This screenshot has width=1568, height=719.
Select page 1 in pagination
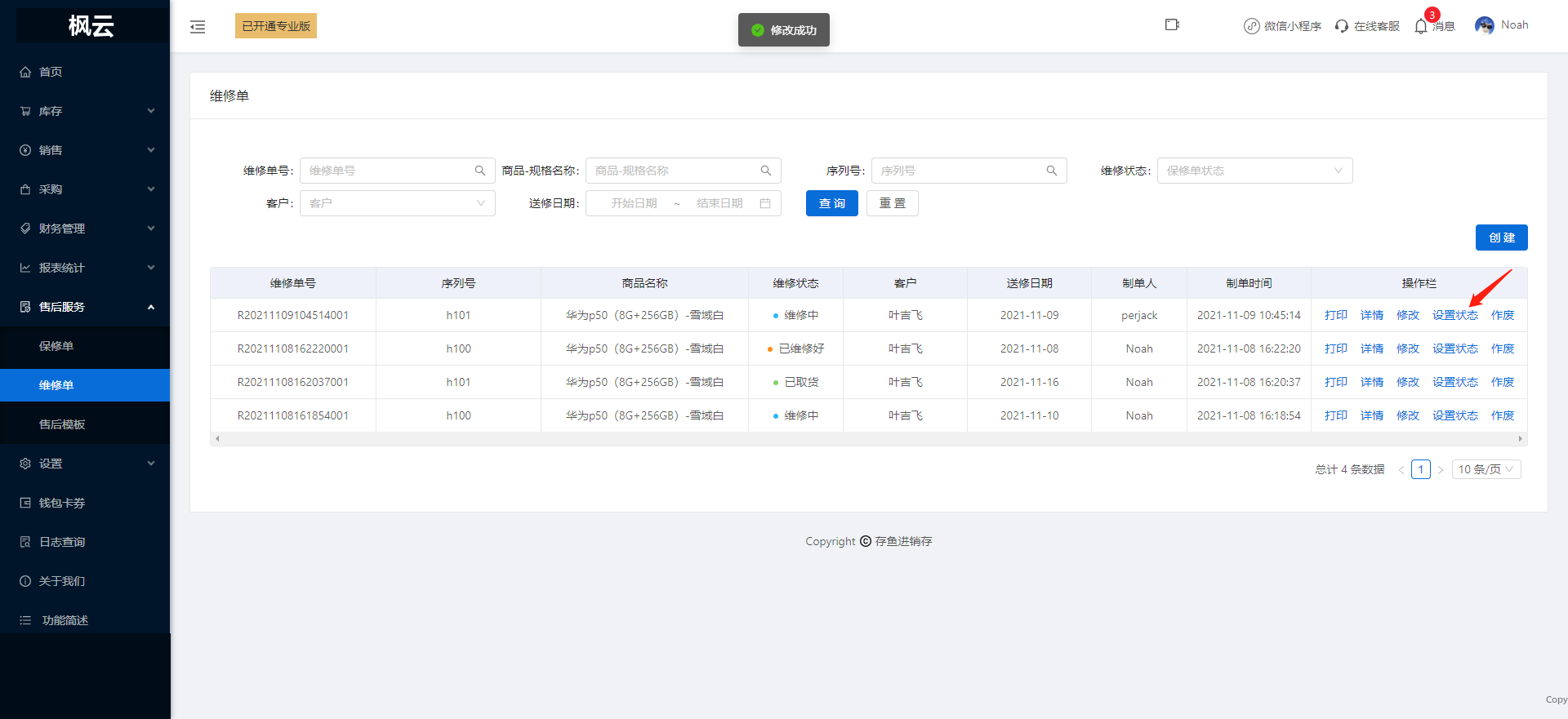coord(1421,469)
